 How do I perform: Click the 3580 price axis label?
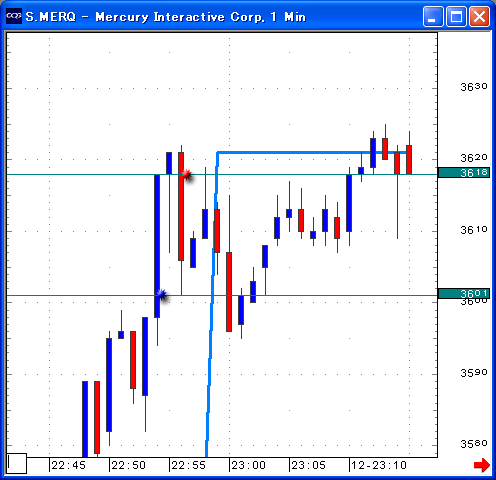[474, 444]
